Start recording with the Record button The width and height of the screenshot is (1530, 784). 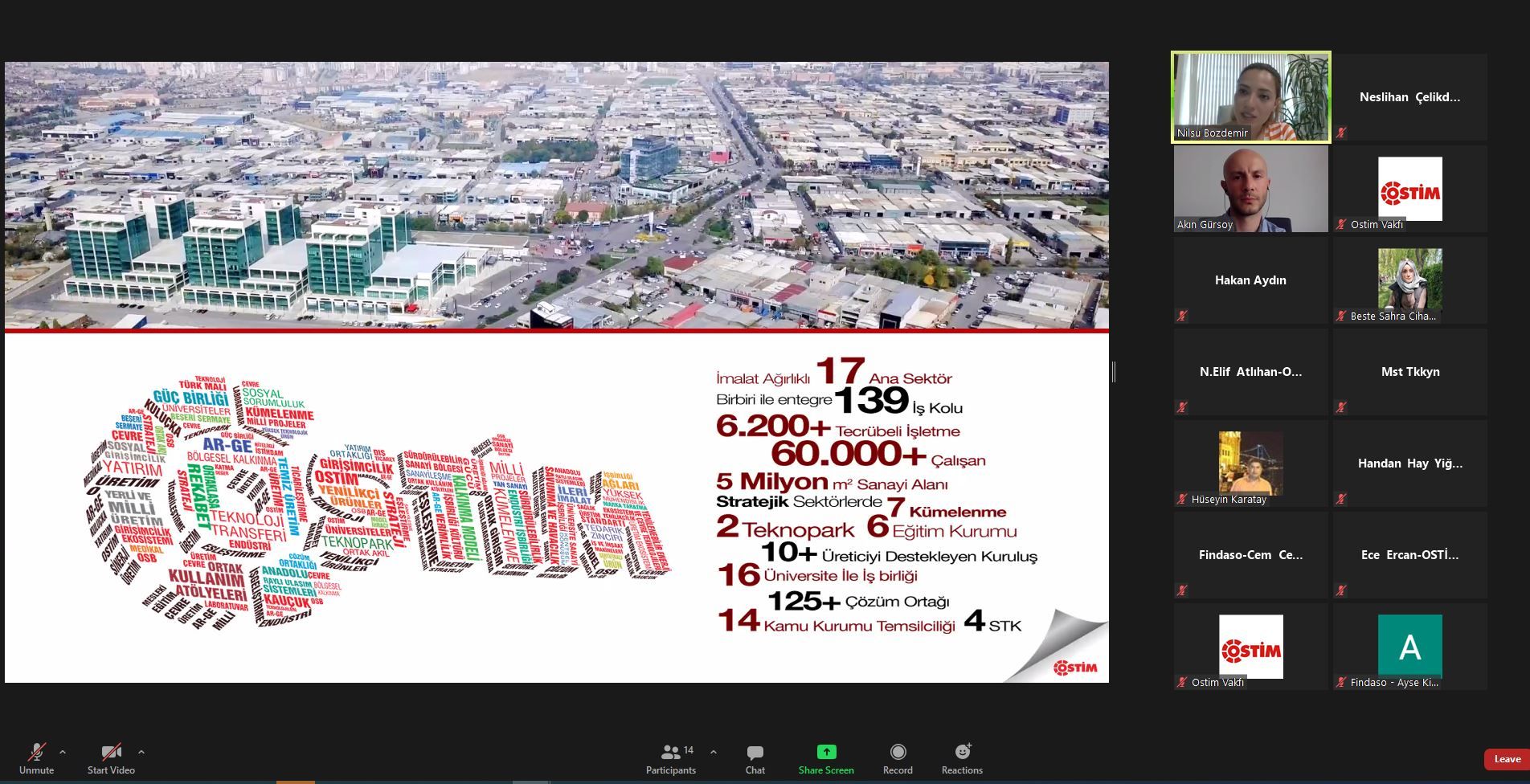click(898, 759)
